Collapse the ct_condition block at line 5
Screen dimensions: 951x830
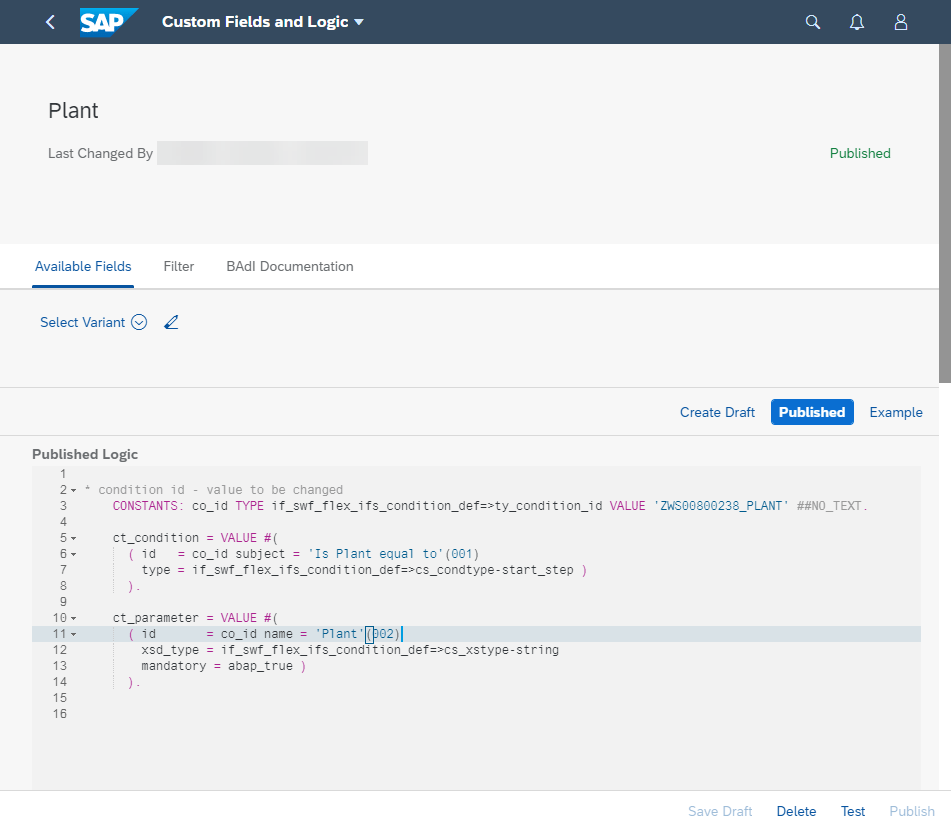click(x=72, y=537)
